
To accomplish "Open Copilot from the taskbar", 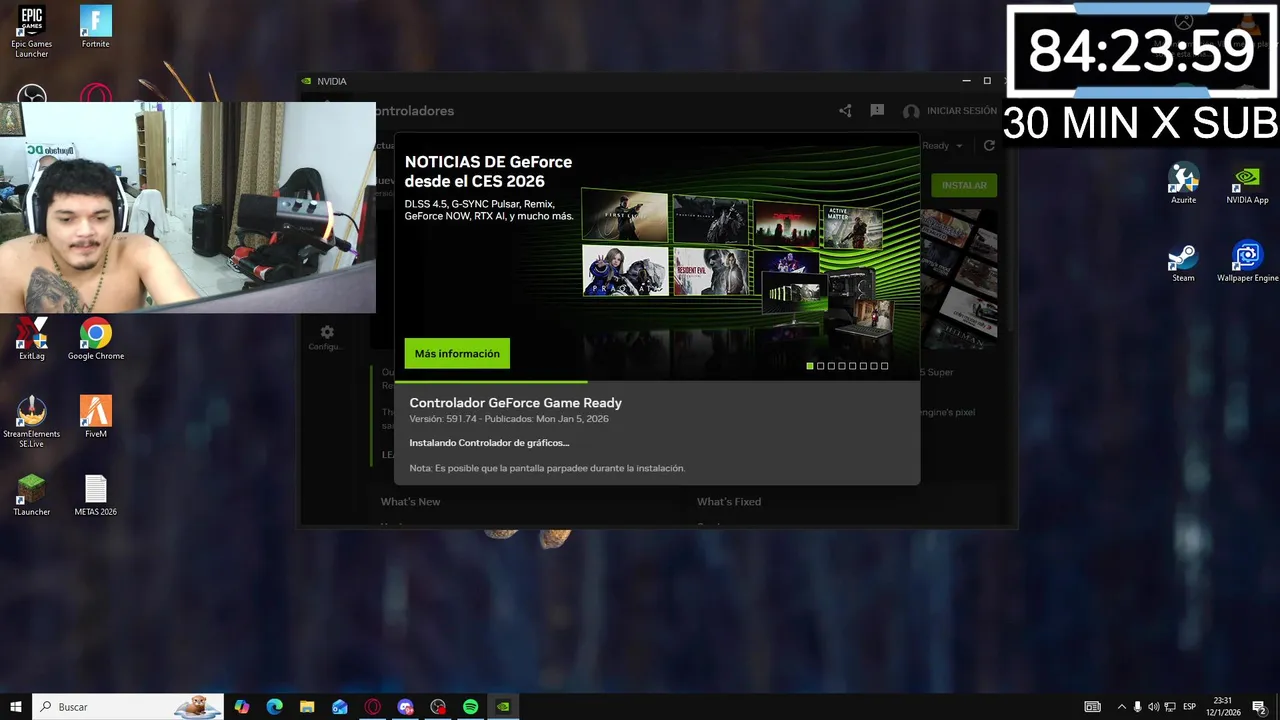I will pos(241,707).
